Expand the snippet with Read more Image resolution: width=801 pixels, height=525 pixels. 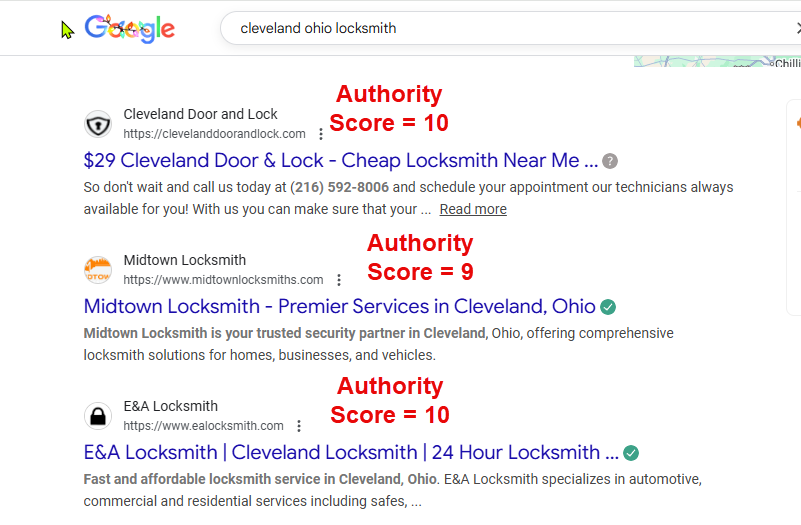click(x=473, y=209)
